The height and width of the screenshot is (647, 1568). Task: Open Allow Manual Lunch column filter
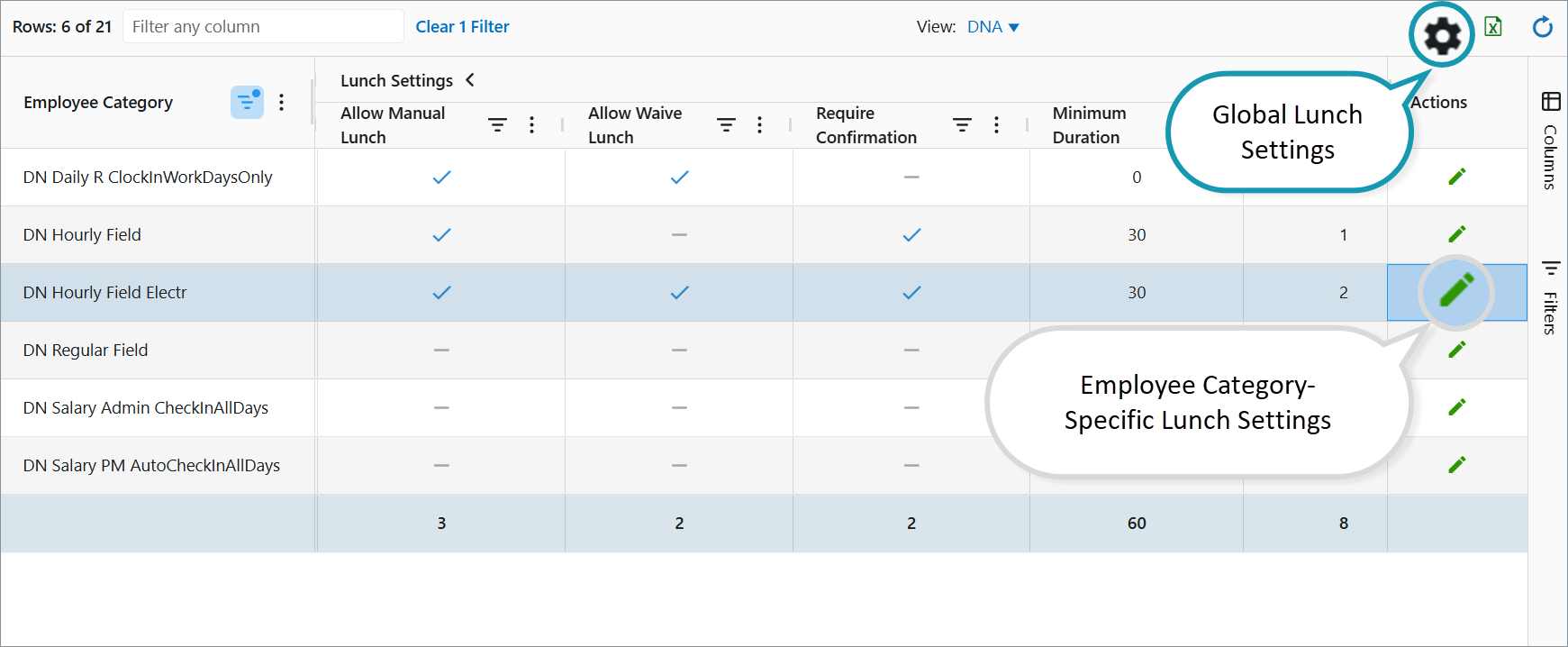[497, 125]
